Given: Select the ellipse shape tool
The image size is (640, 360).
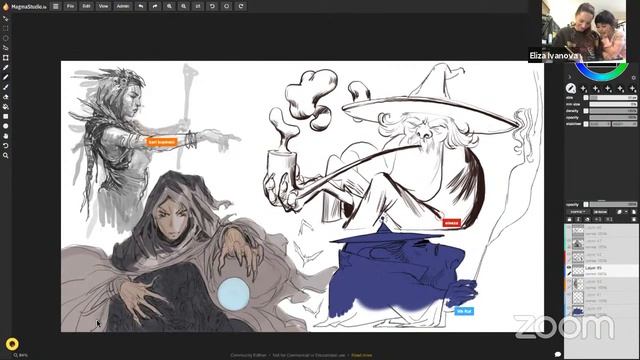Looking at the screenshot, I should point(5,126).
